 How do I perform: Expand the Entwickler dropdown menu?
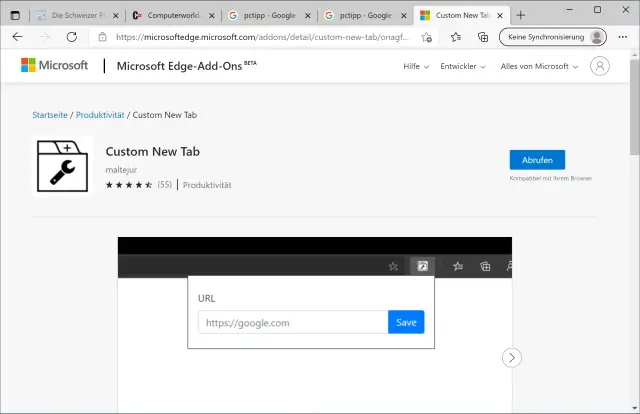pos(463,67)
